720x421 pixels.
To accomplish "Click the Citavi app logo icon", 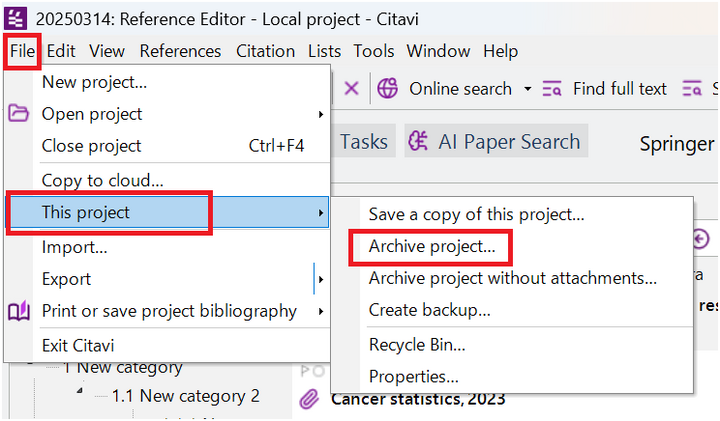I will point(16,18).
